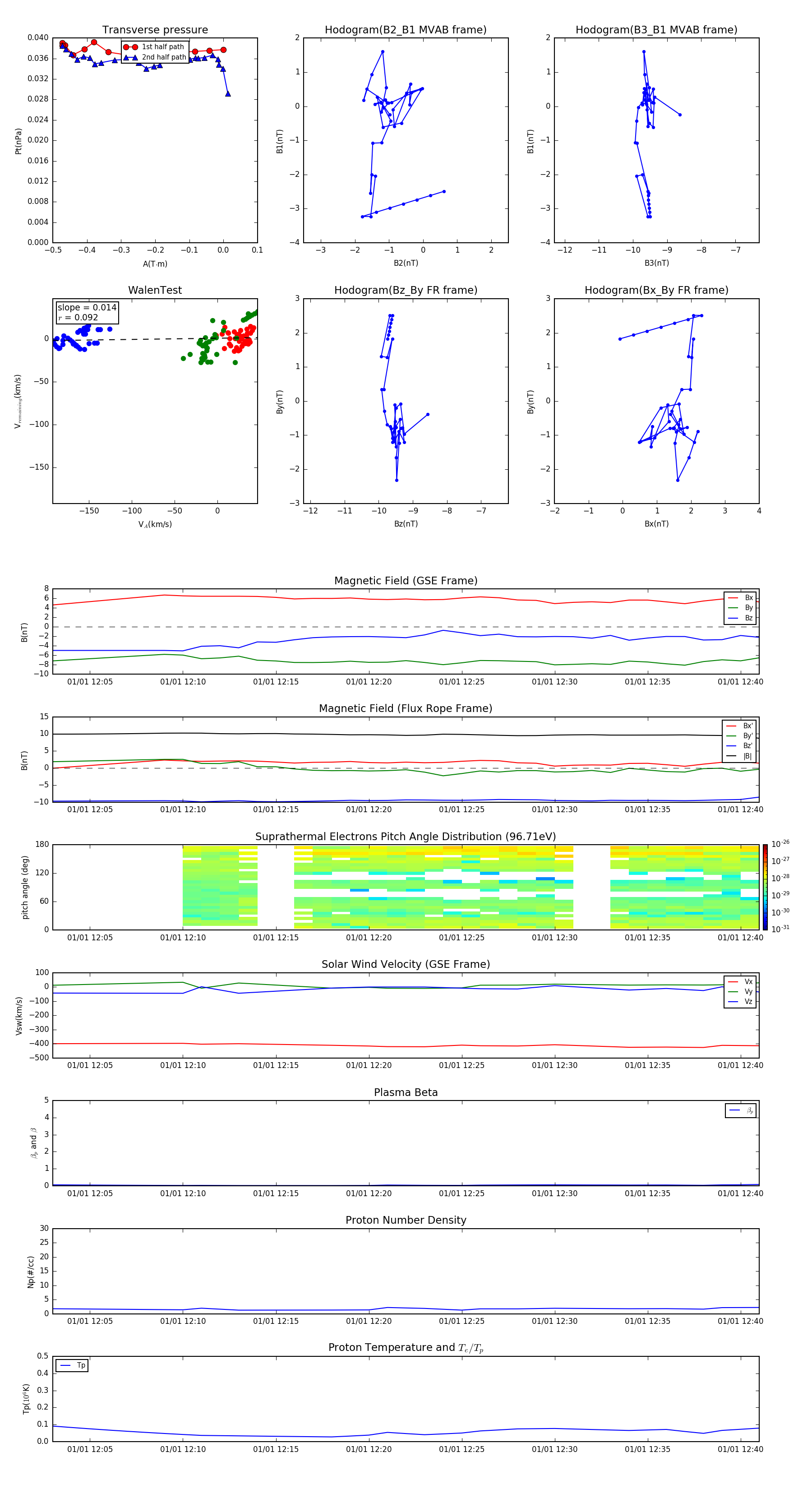
Task: Click '01/01 12:05' tick under GSE Magnetic Field plot
Action: pyautogui.click(x=90, y=682)
